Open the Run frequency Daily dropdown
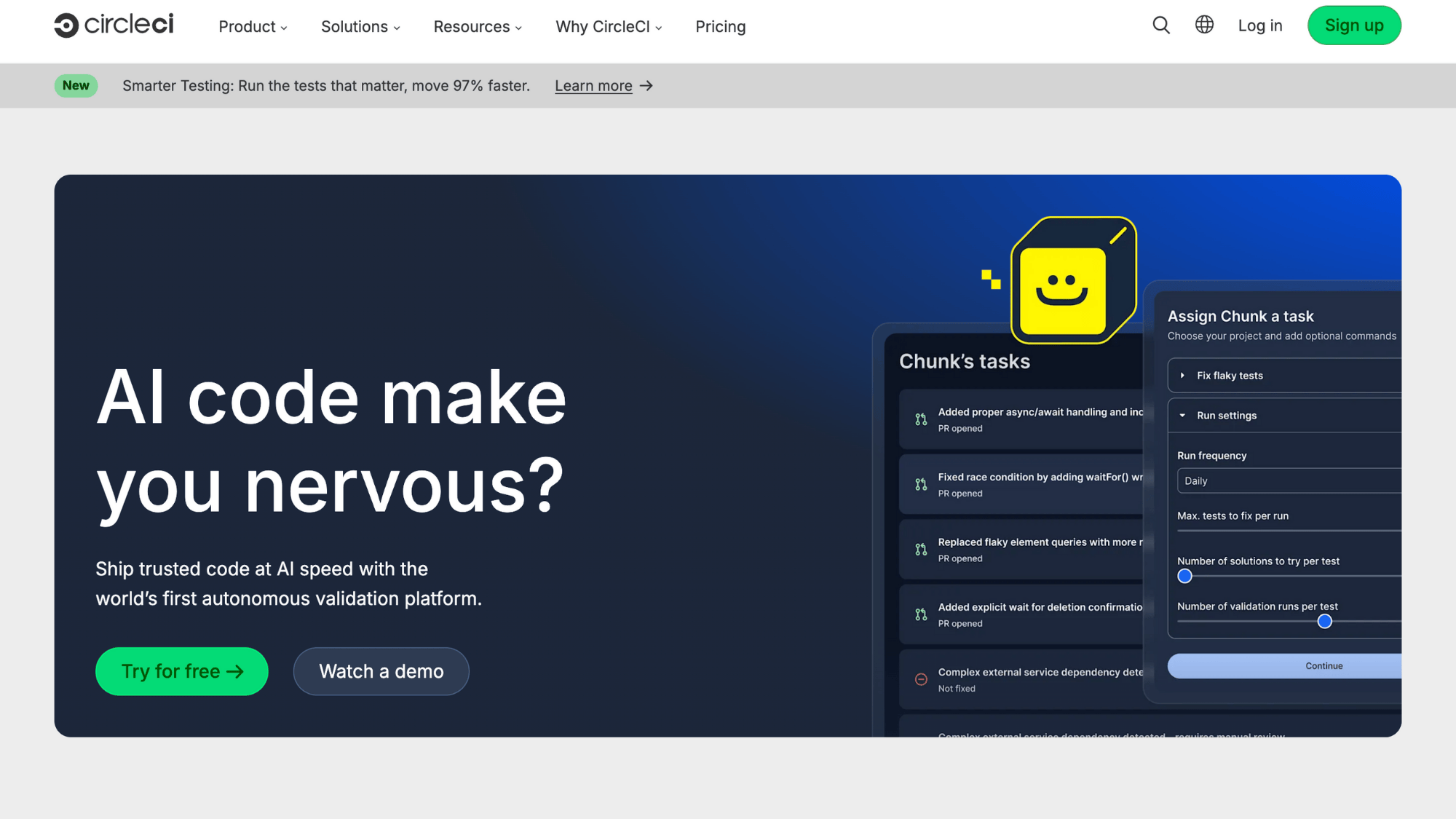The image size is (1456, 819). (x=1289, y=481)
